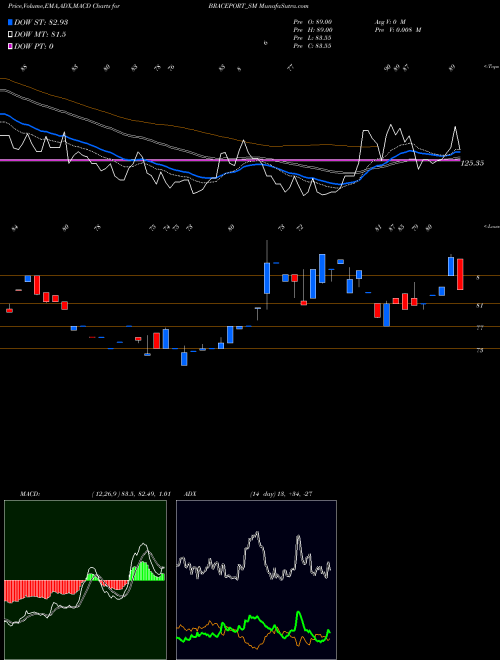Click the blue DOW ST legend swatch

[x=10, y=22]
